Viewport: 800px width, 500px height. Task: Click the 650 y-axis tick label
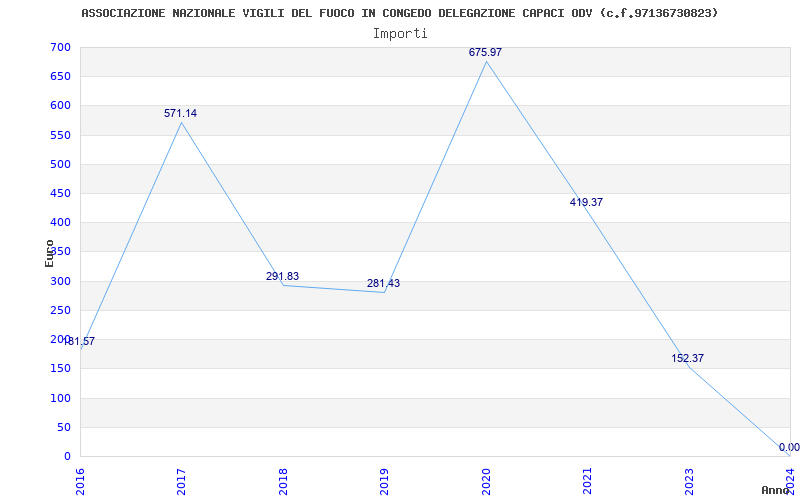click(x=60, y=77)
